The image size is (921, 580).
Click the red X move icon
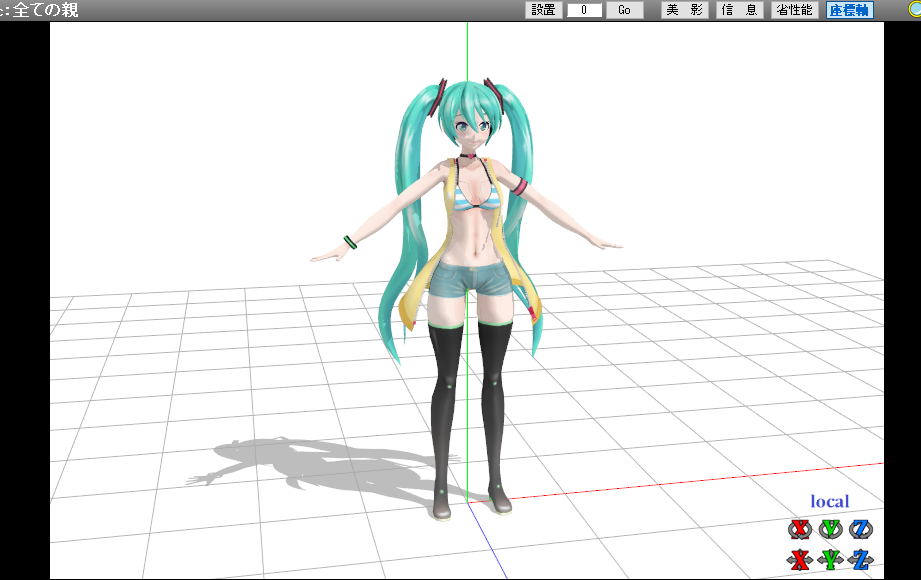tap(799, 559)
